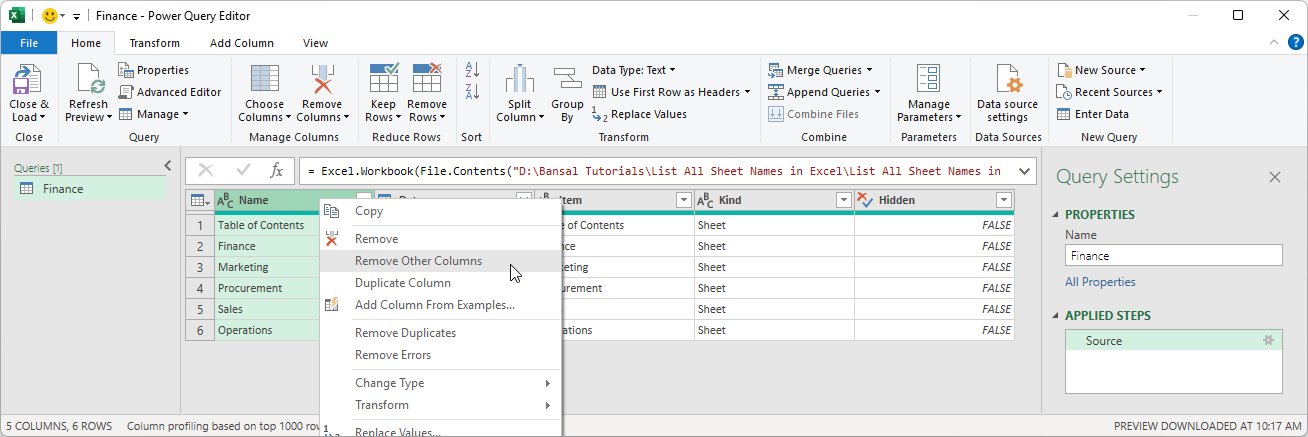This screenshot has width=1308, height=437.
Task: Open Quick Access Toolbar customize arrow
Action: (x=76, y=17)
